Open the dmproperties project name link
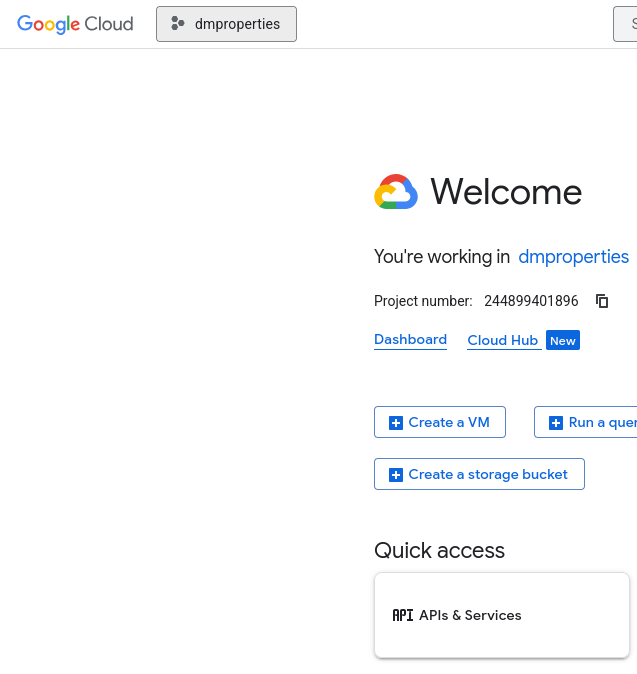The image size is (637, 674). coord(573,257)
